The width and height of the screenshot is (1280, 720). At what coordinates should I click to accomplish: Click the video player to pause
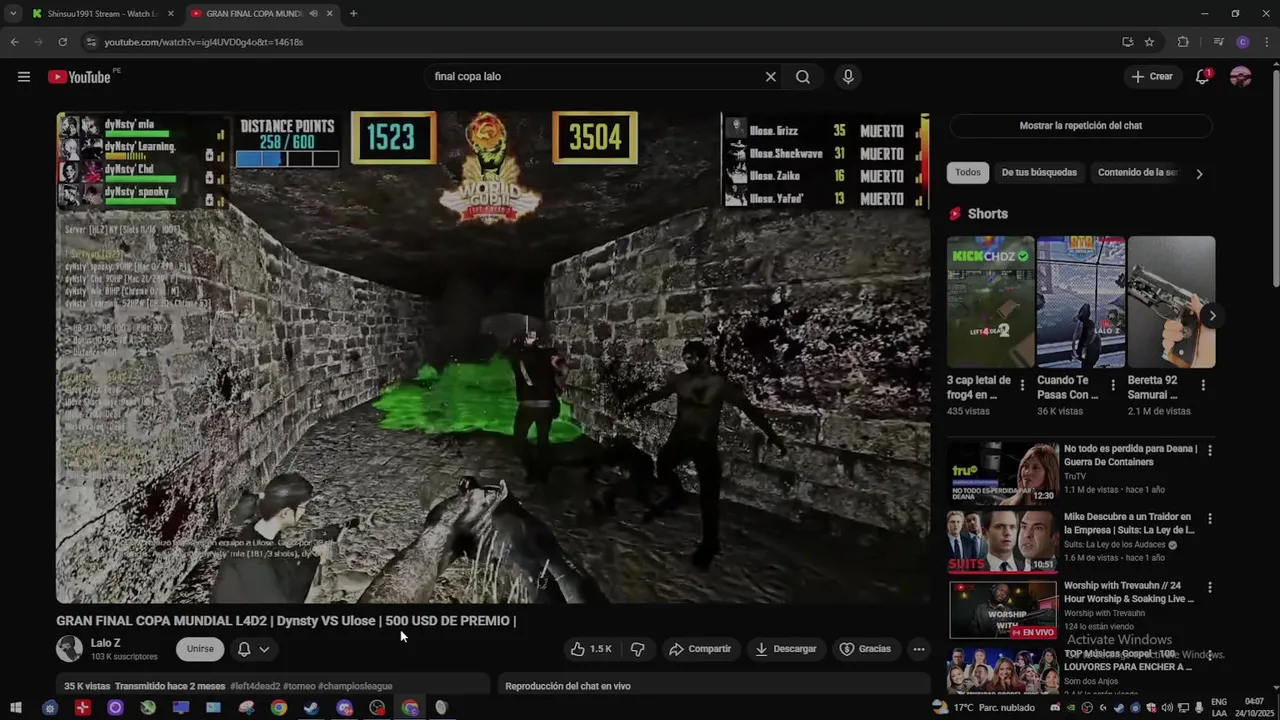click(x=493, y=357)
